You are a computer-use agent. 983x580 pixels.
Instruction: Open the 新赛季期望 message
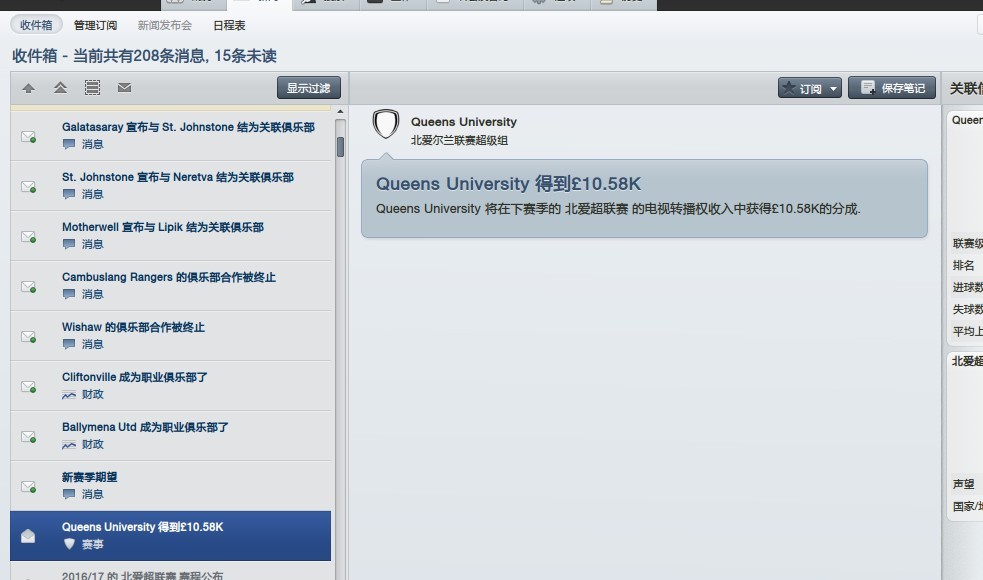171,486
